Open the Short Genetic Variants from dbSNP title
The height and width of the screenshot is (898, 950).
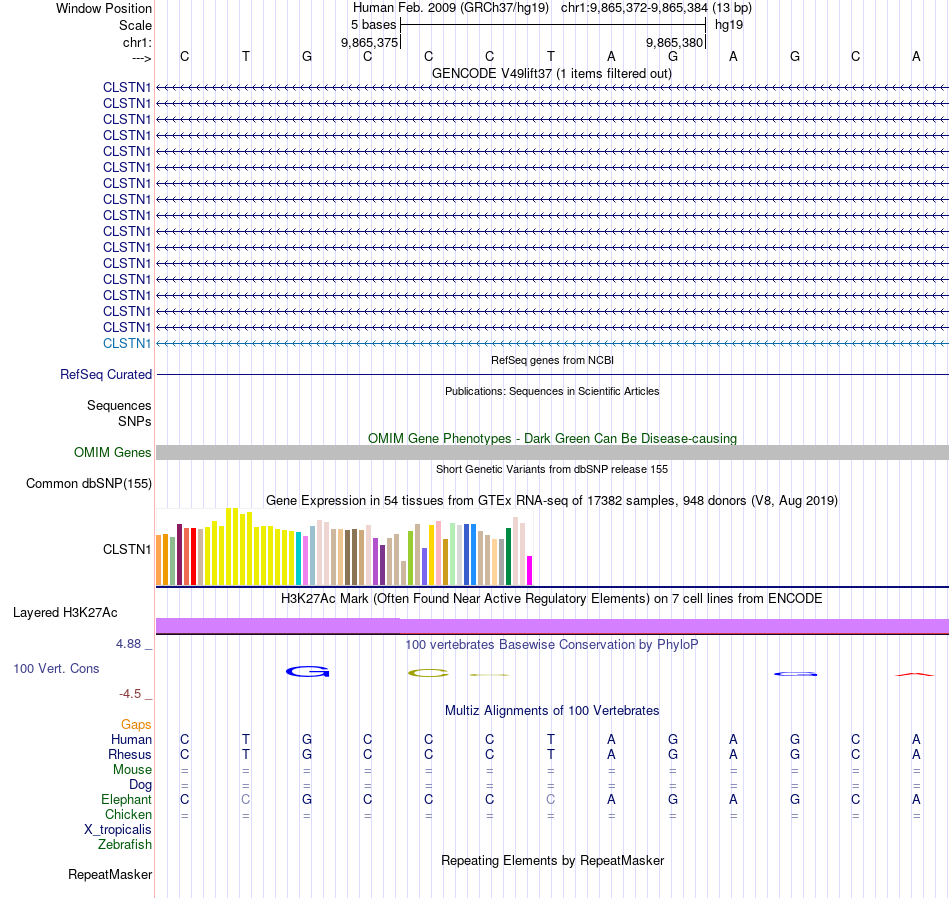pyautogui.click(x=552, y=469)
